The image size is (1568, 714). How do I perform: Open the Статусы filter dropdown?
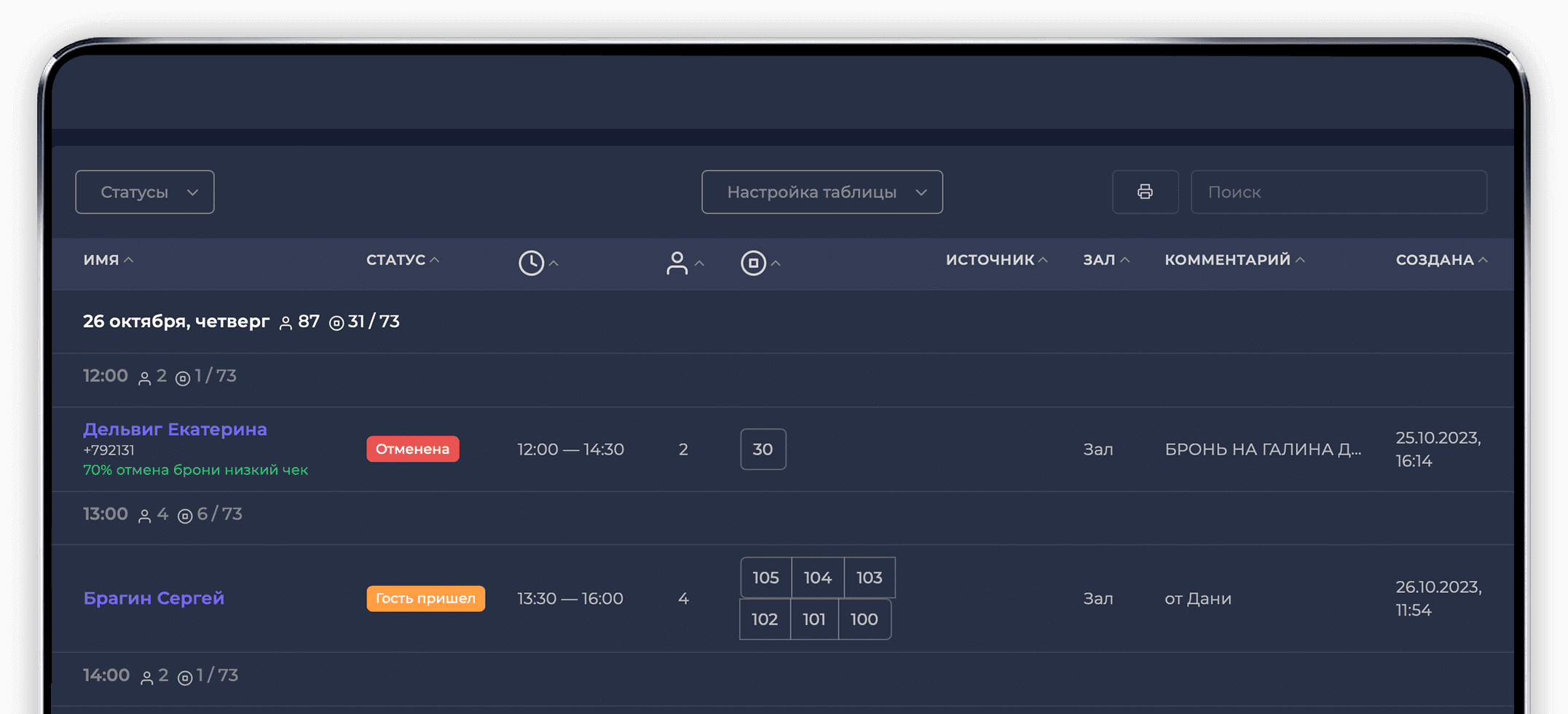click(x=145, y=192)
